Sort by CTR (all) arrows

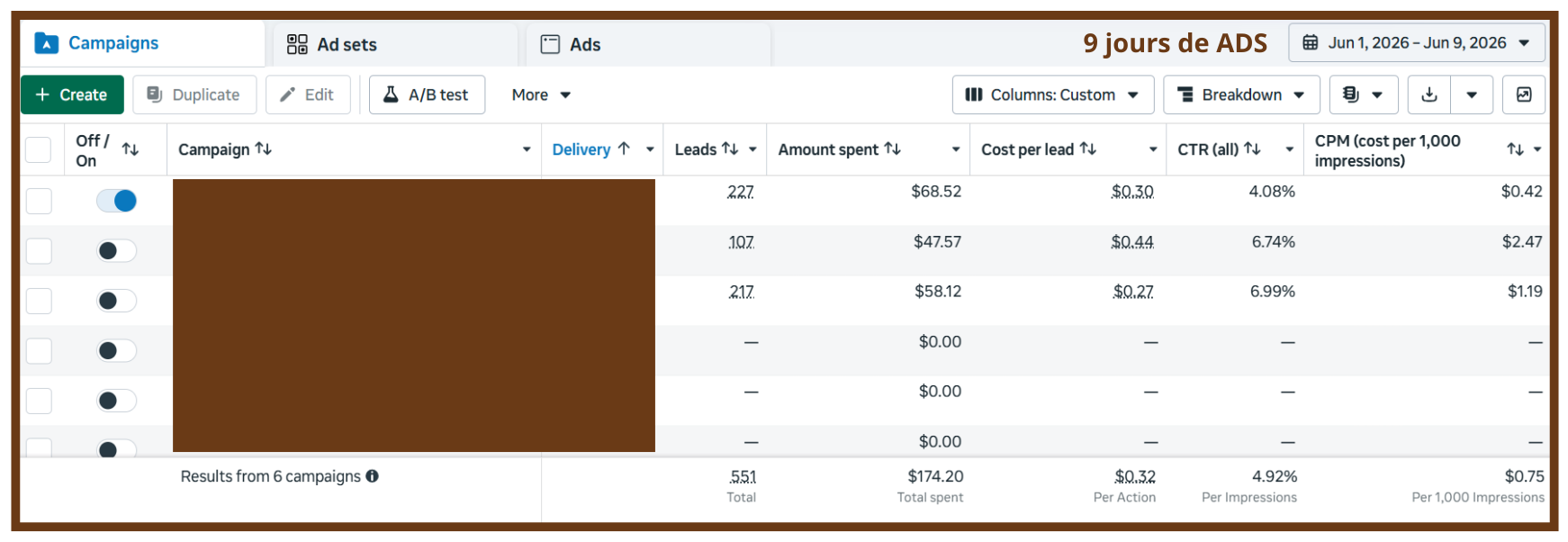(1252, 149)
